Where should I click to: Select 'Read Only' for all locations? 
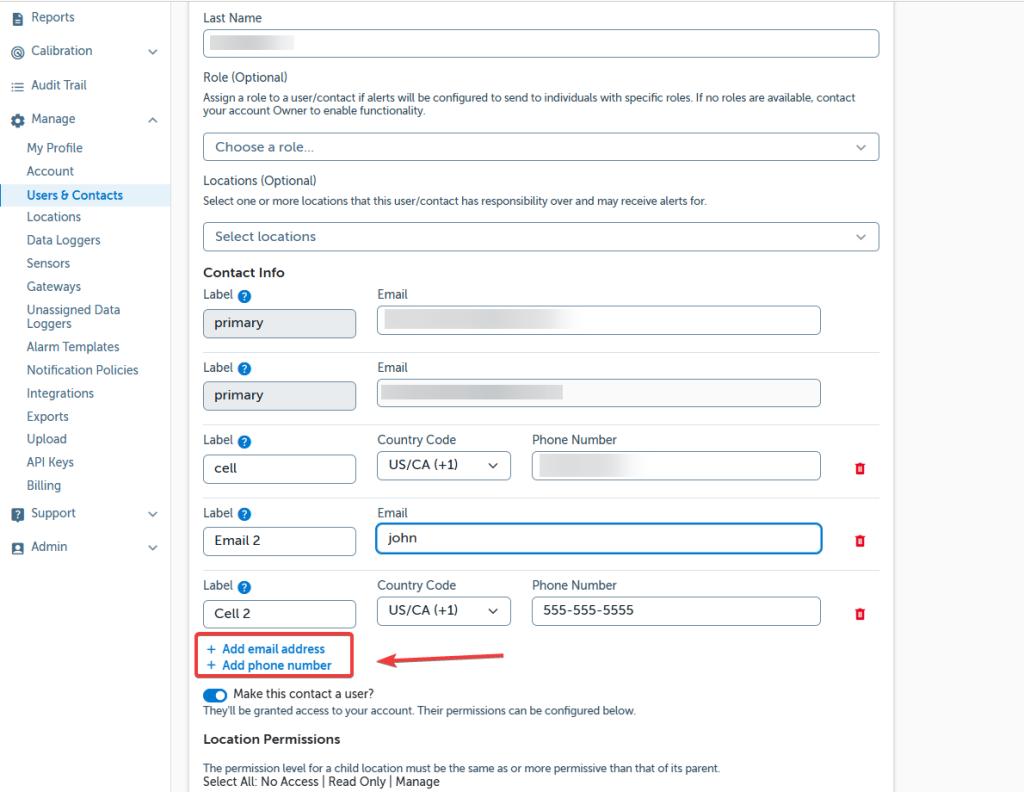point(357,782)
